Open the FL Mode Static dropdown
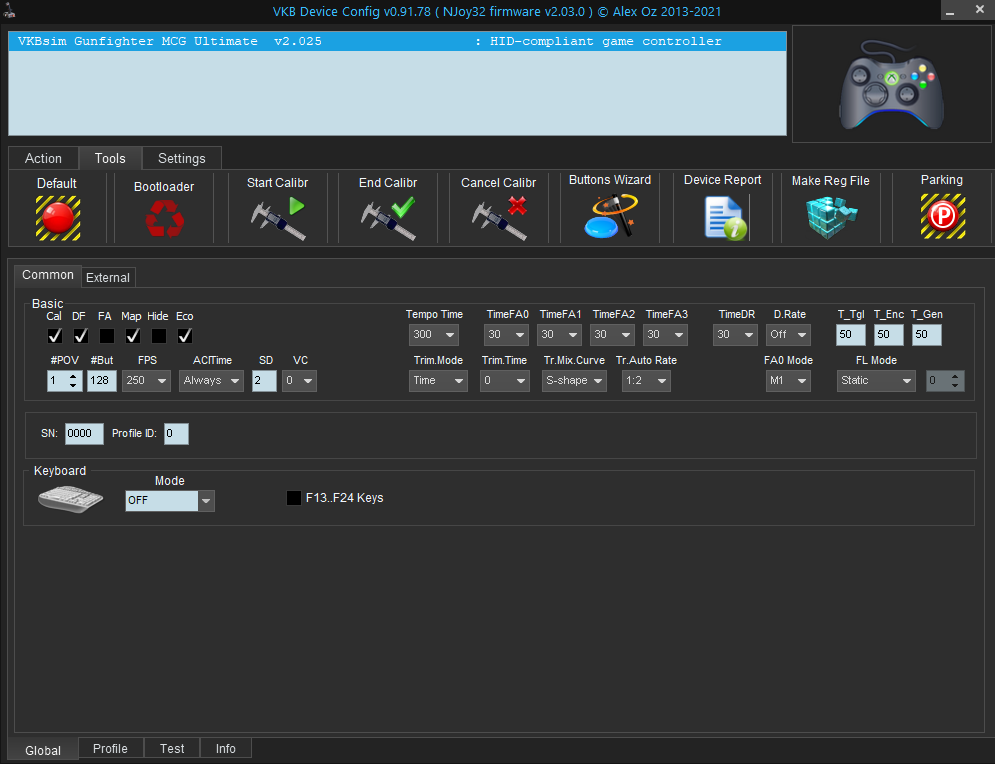995x764 pixels. [x=876, y=381]
